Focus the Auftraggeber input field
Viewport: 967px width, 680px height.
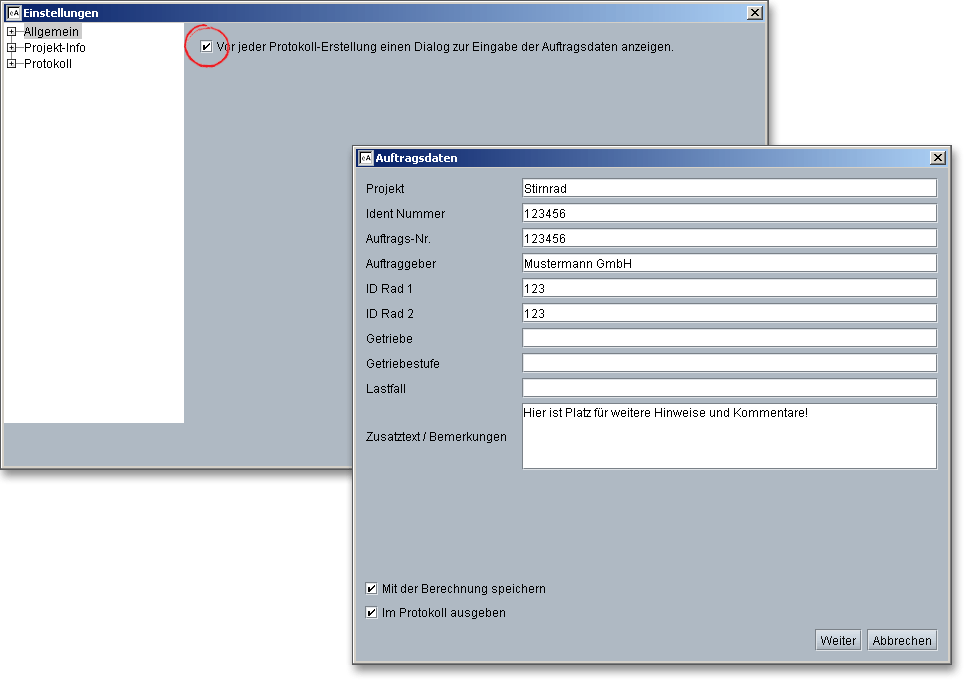tap(728, 263)
